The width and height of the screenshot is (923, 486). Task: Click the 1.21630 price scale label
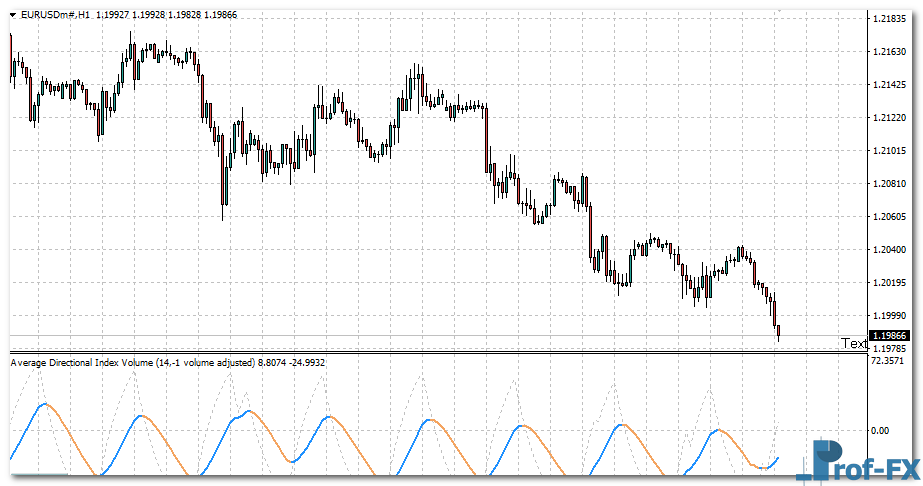889,52
